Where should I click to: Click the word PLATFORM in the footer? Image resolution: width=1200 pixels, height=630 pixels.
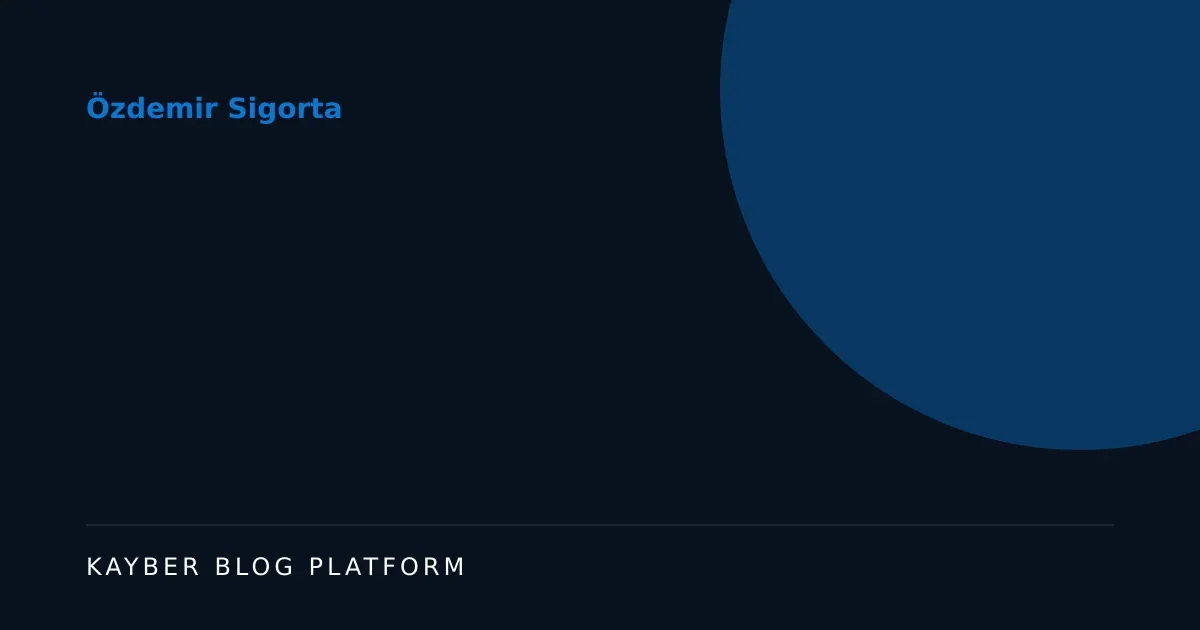[388, 567]
